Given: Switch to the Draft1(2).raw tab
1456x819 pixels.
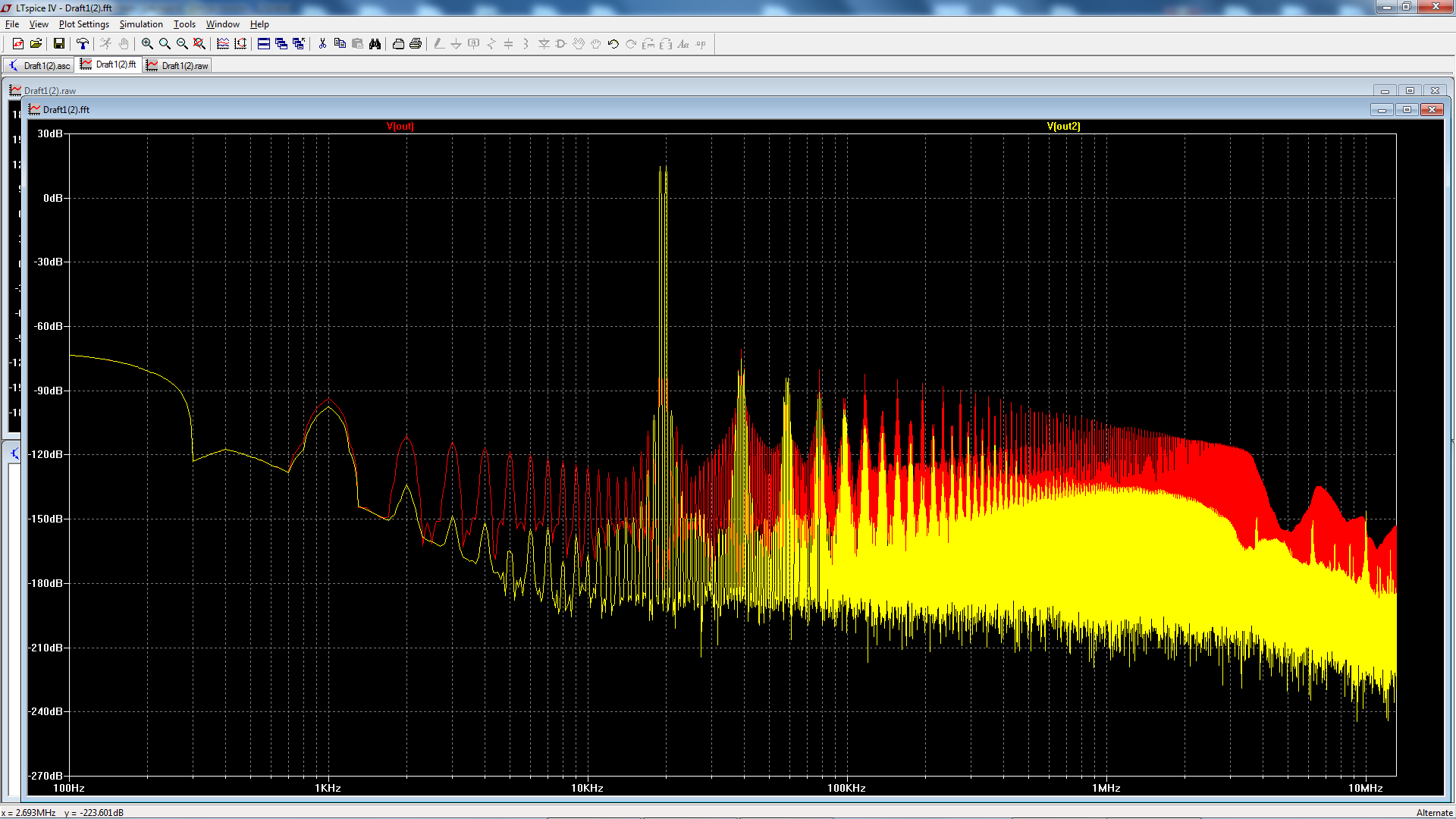Looking at the screenshot, I should 177,66.
